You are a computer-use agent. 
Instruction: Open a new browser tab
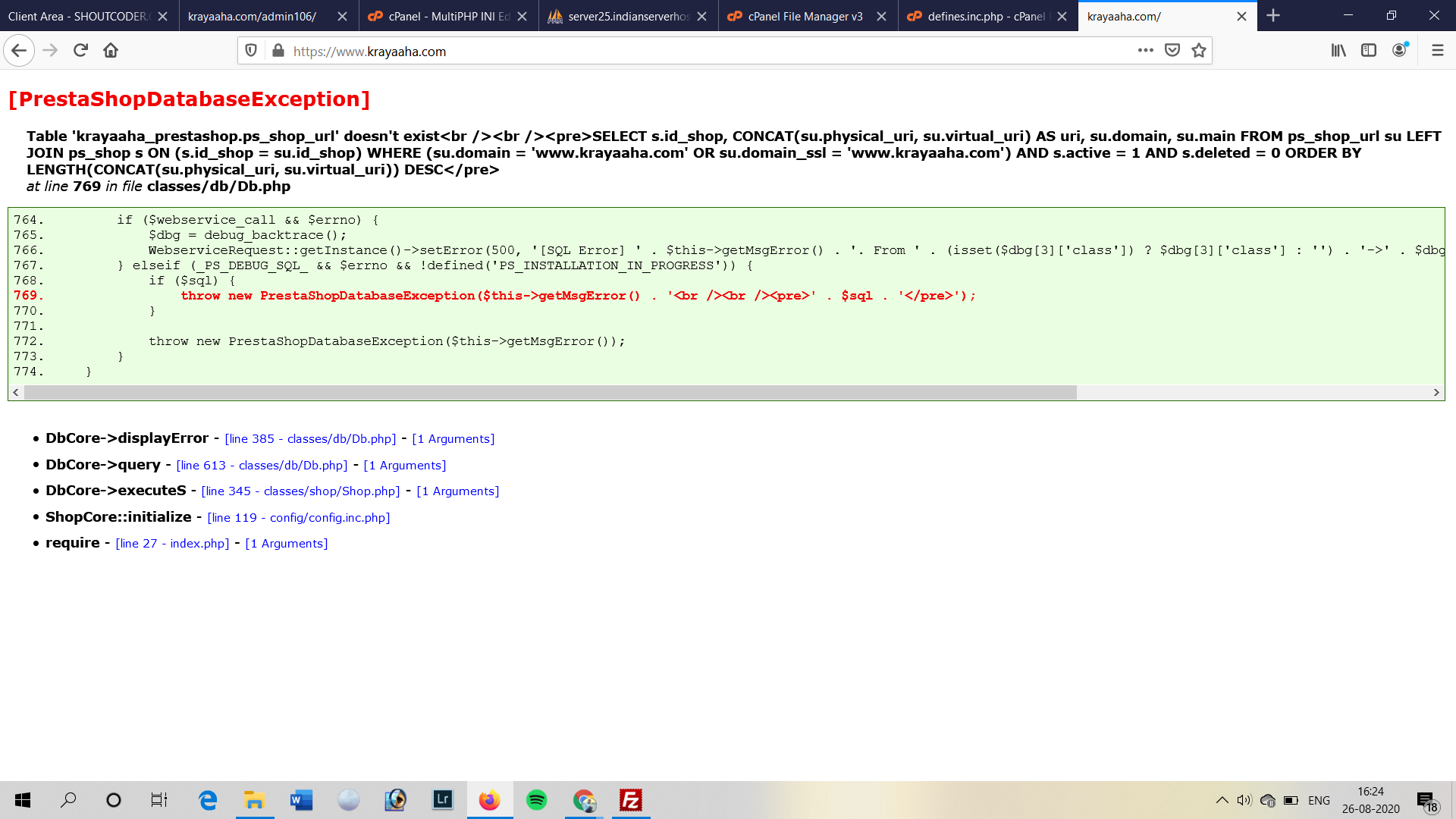[x=1273, y=16]
